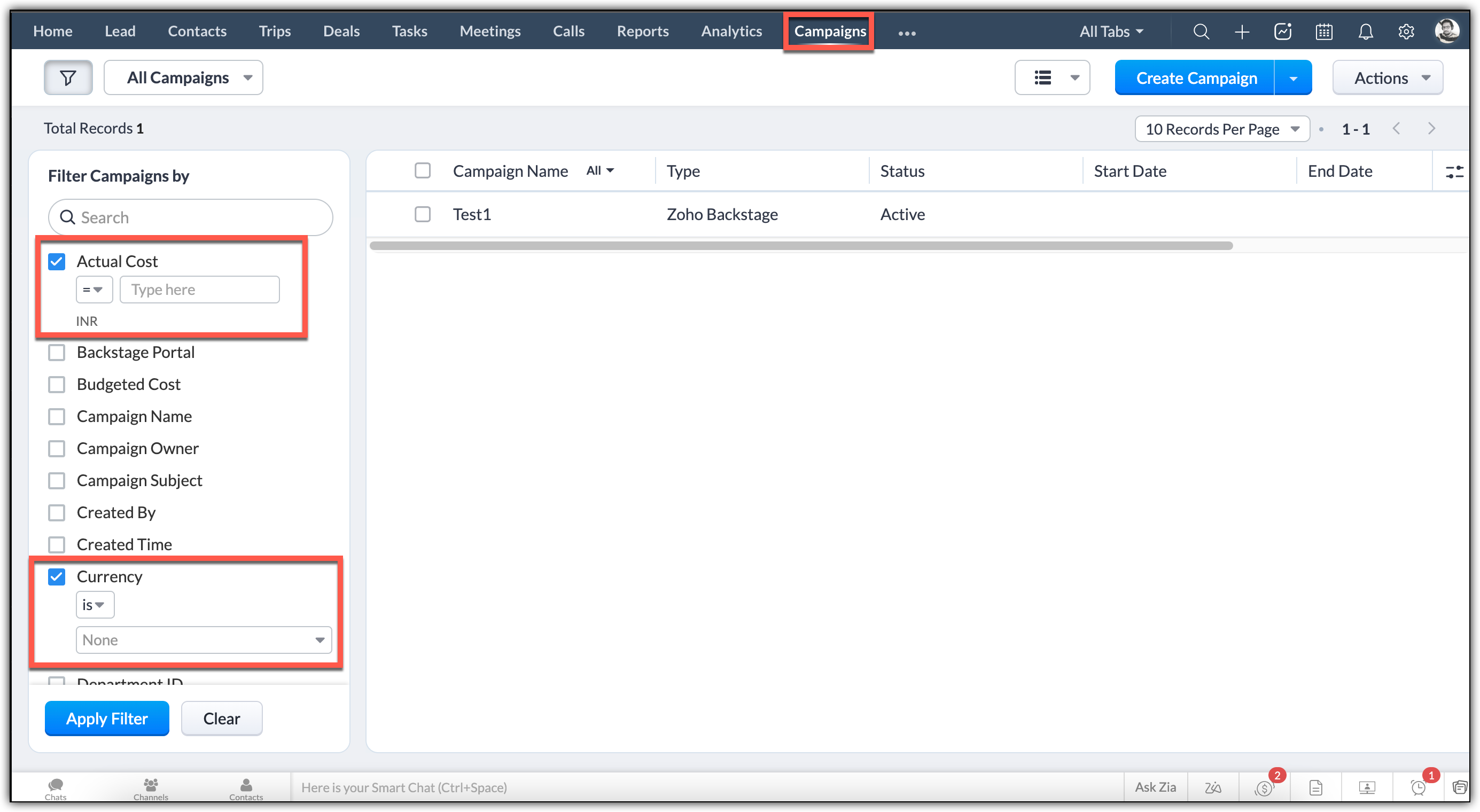Open Chats in the bottom bar
This screenshot has height=812, width=1480.
coord(56,788)
